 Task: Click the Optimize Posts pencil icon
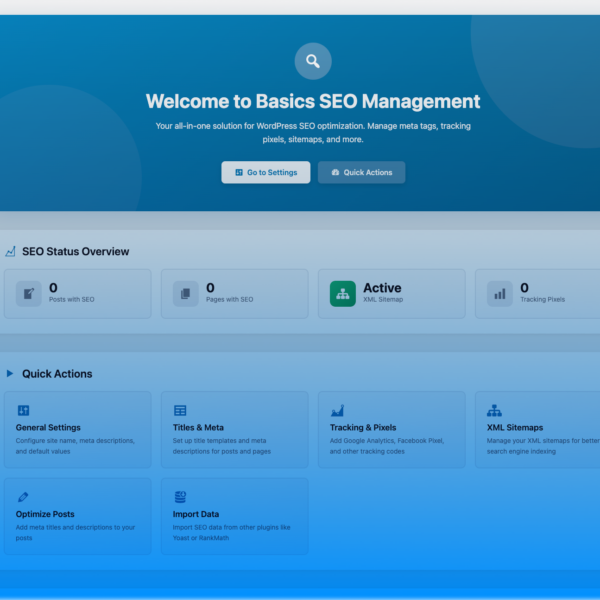(23, 497)
